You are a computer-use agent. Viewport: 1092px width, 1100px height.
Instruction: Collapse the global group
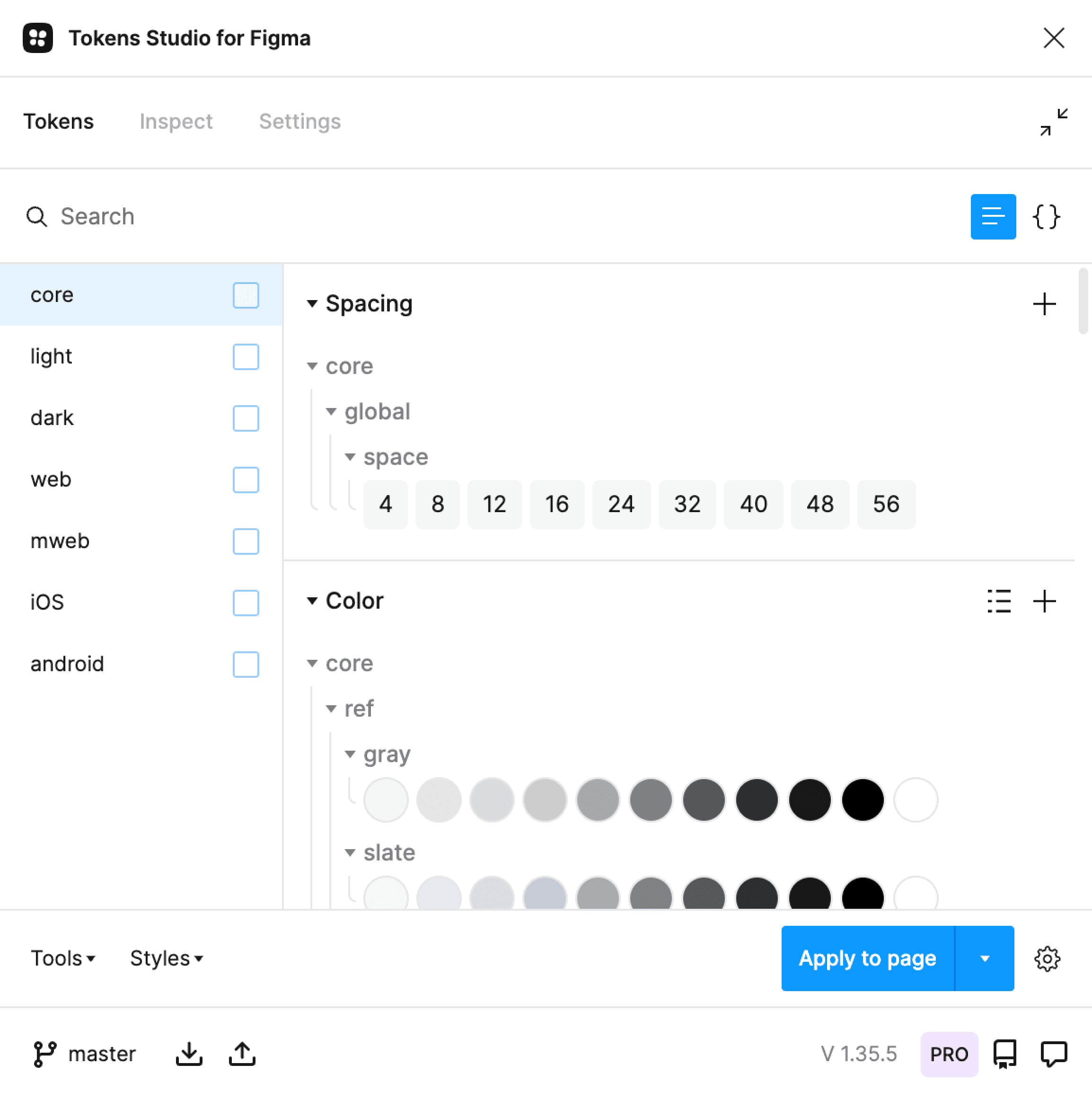331,412
